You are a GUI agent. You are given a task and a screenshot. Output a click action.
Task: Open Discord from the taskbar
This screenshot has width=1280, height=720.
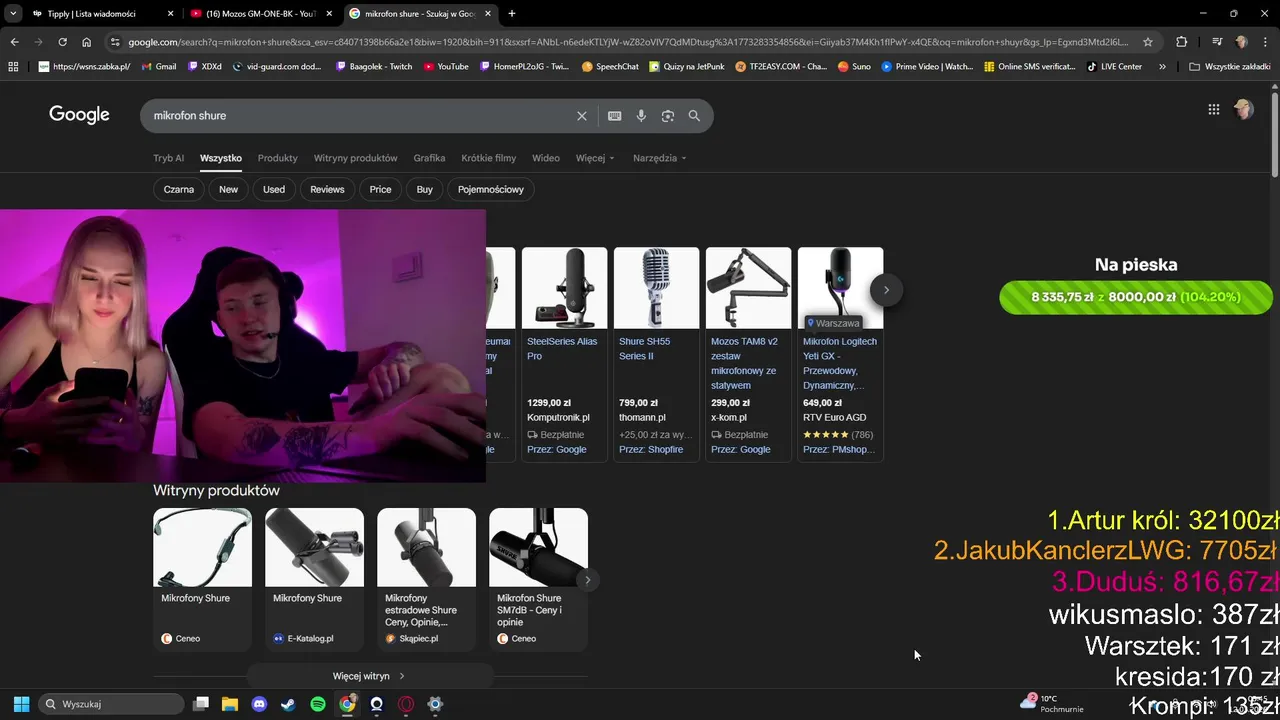pos(260,704)
